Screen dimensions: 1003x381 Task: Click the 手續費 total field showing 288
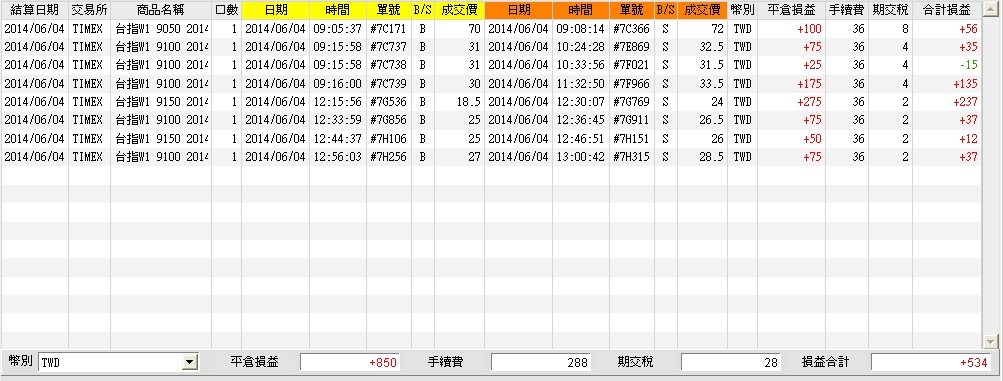541,362
